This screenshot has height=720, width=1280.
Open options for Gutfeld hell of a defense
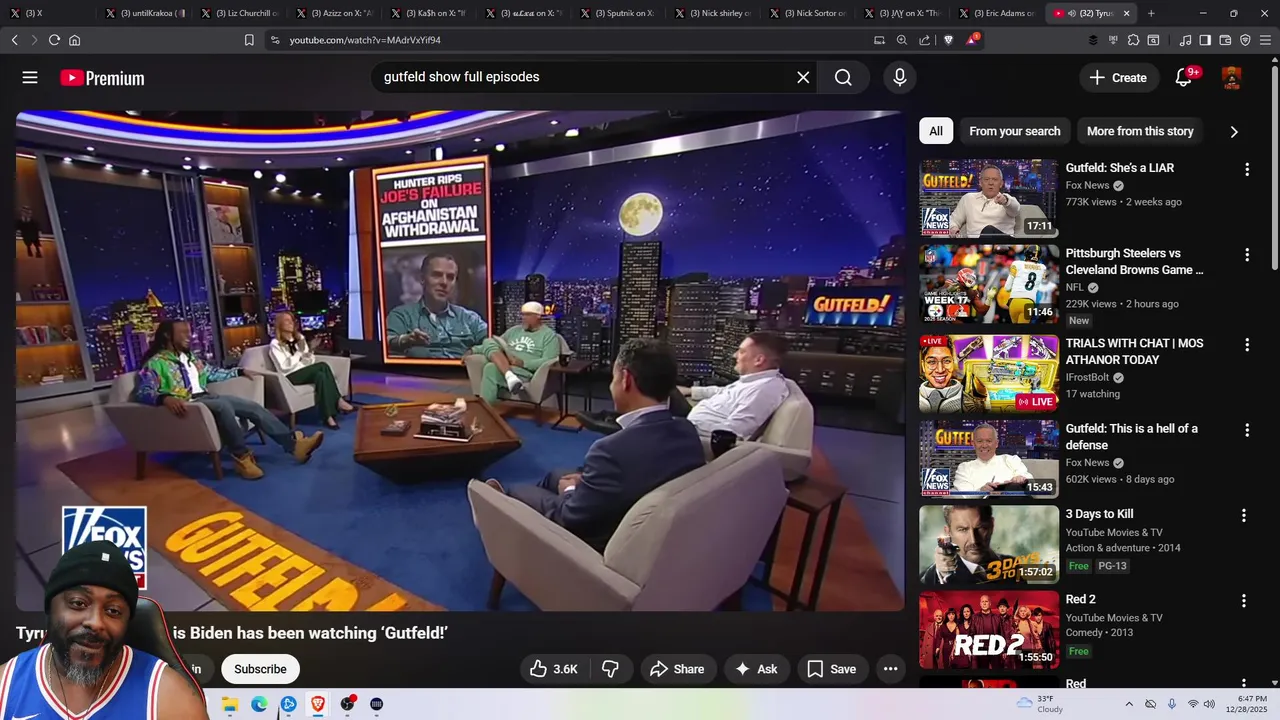tap(1246, 430)
